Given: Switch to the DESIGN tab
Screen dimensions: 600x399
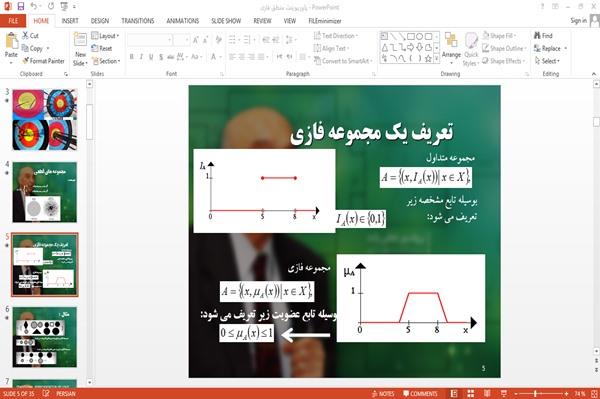Looking at the screenshot, I should click(99, 21).
